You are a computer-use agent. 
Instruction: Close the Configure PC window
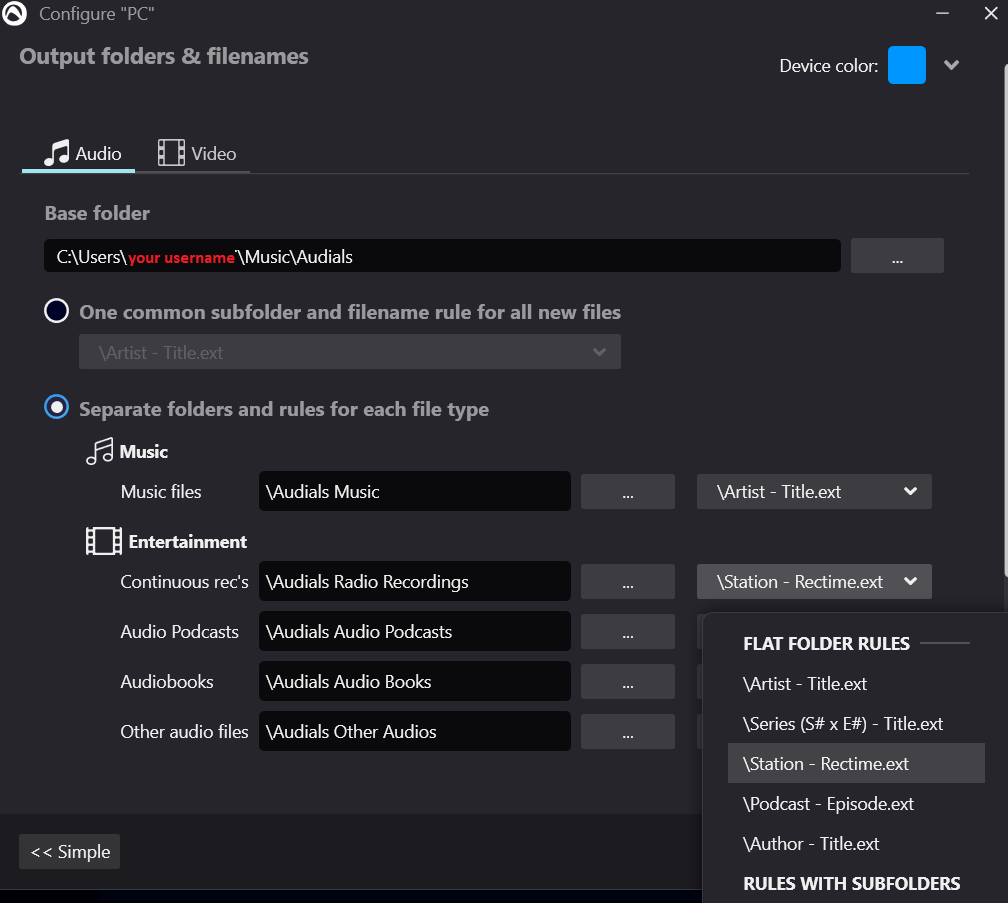991,13
